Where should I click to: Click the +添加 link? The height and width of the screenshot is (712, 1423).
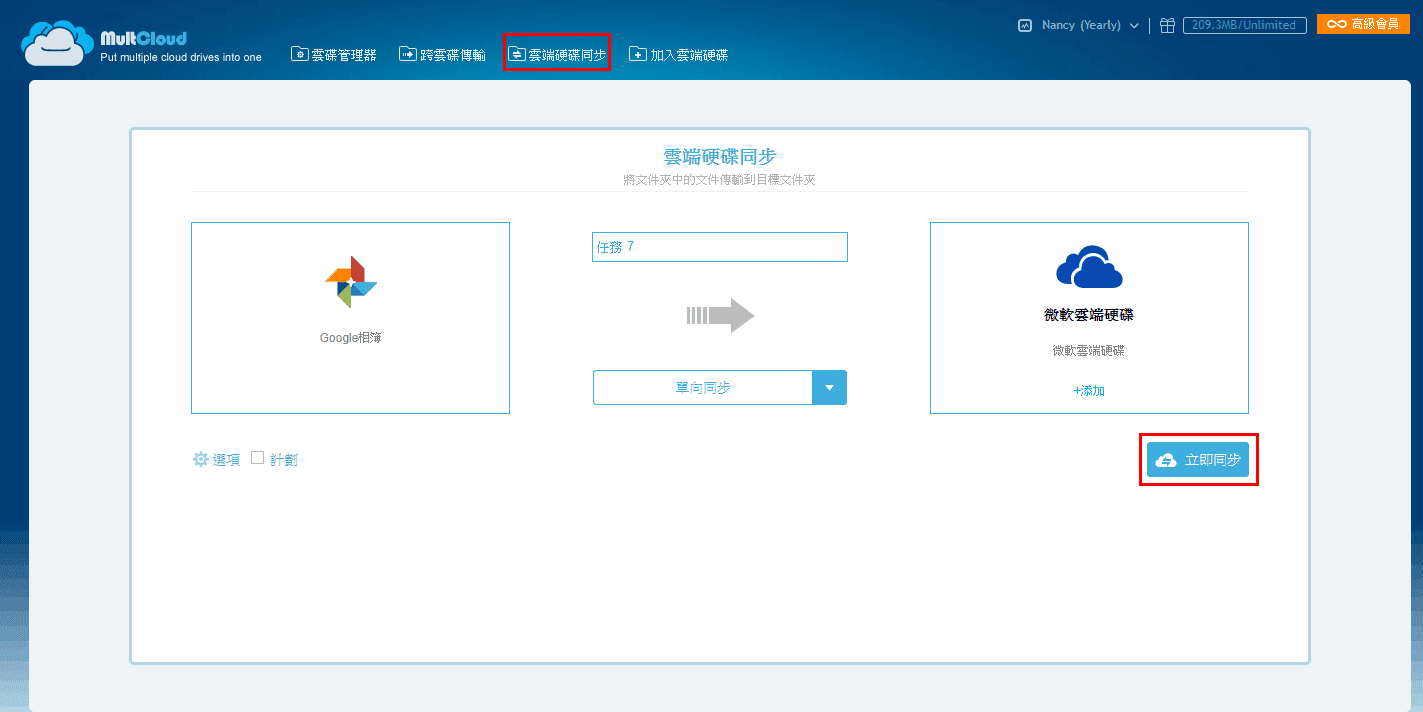[x=1089, y=391]
